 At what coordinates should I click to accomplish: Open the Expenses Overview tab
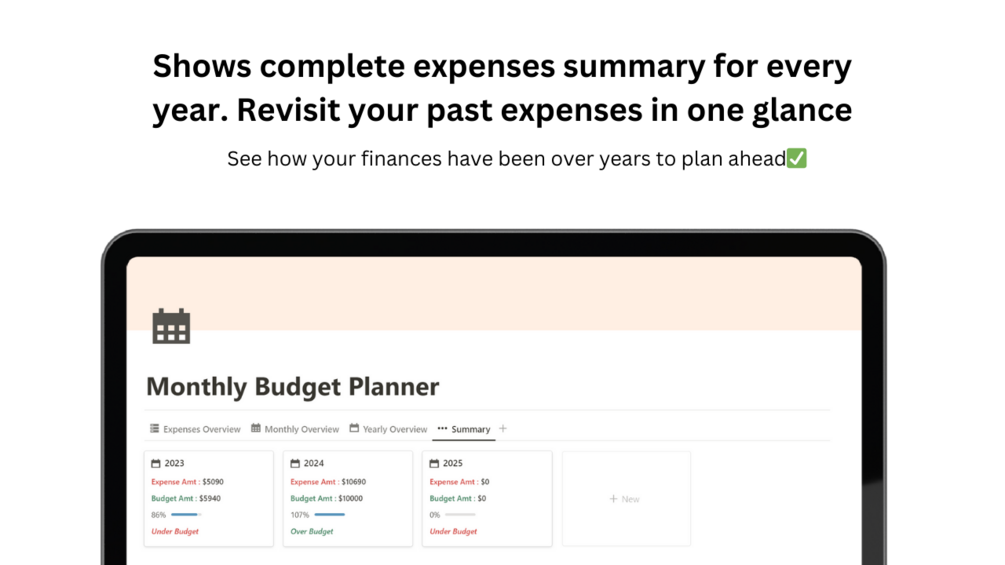click(x=201, y=430)
